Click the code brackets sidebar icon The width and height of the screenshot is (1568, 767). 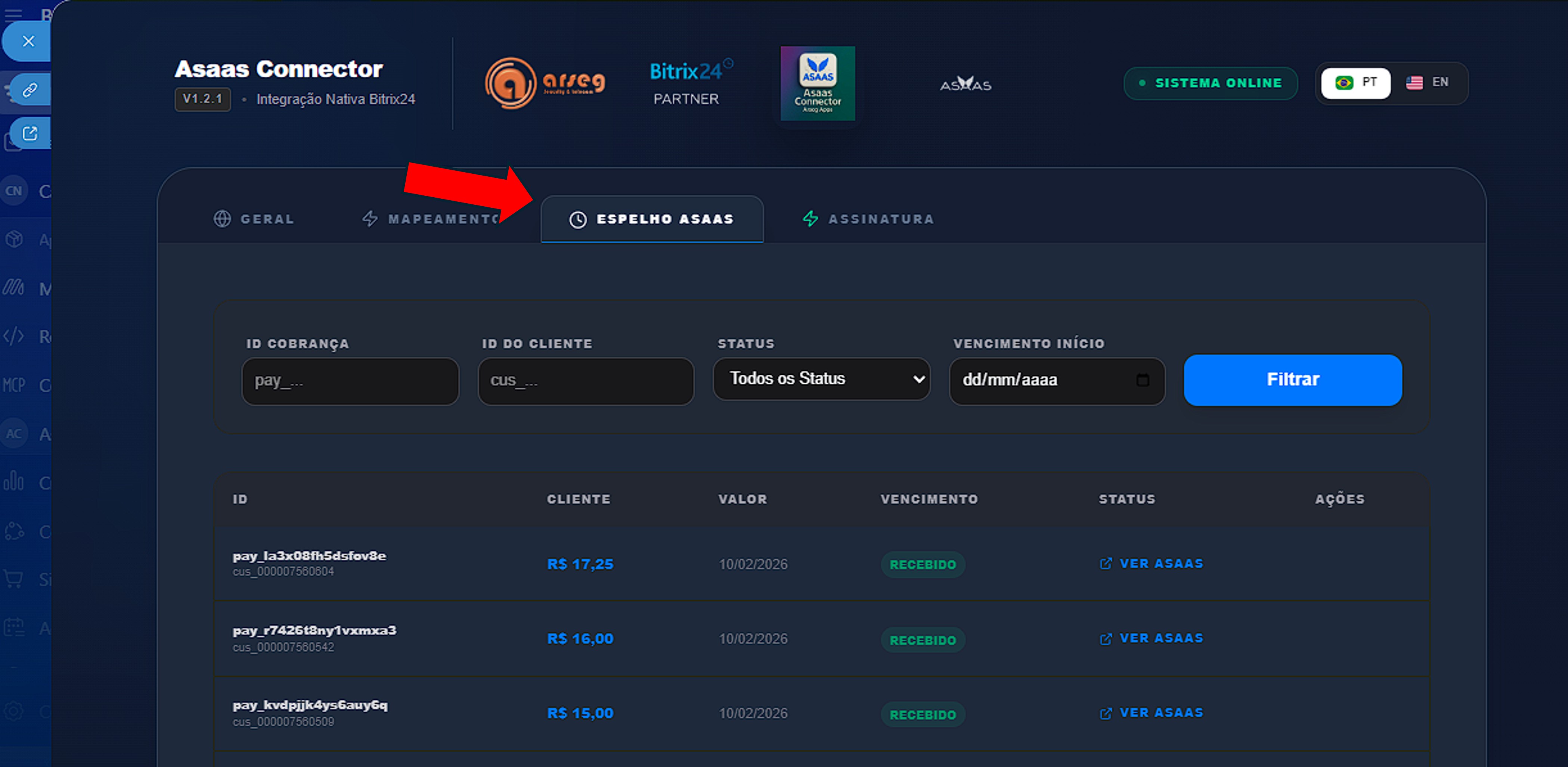point(13,336)
